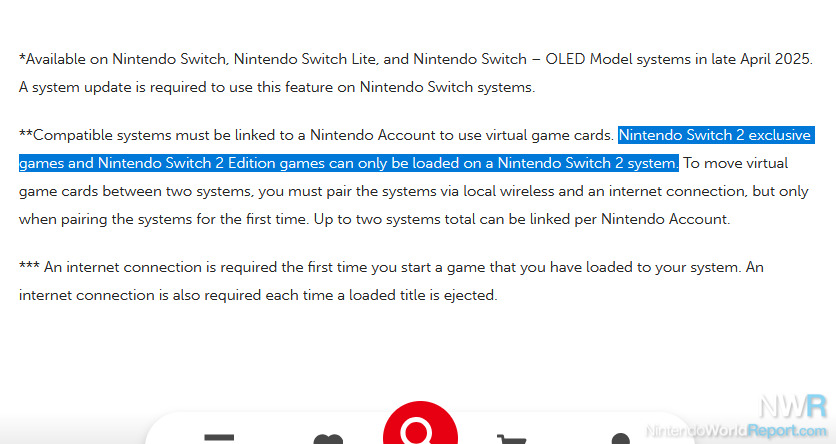The height and width of the screenshot is (444, 836).
Task: Click the text "*Available on Nintendo Switch, Nintendo Switch Lite"
Action: (198, 59)
